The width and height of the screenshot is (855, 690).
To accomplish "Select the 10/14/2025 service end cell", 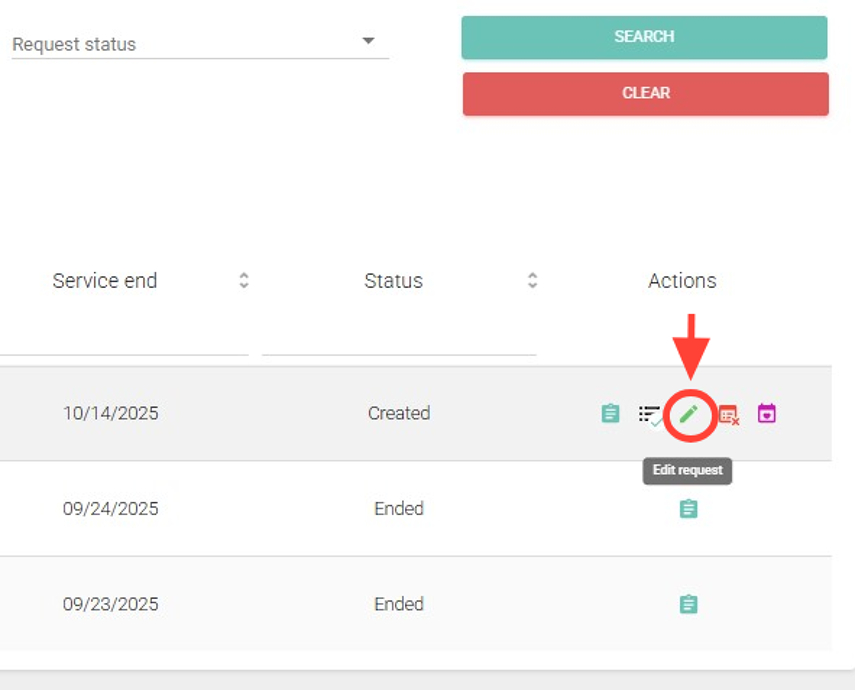I will tap(110, 413).
